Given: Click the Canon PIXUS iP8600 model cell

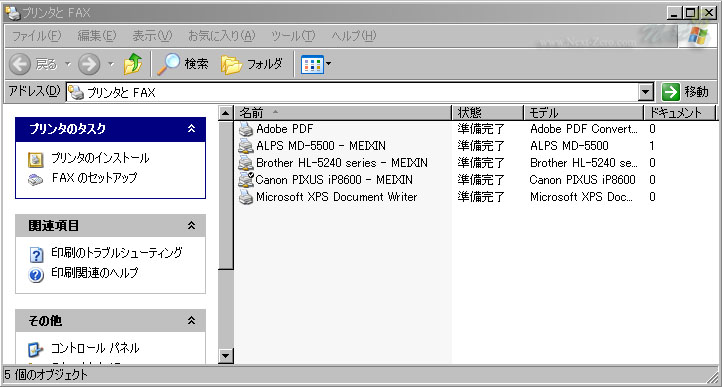Looking at the screenshot, I should click(x=582, y=180).
